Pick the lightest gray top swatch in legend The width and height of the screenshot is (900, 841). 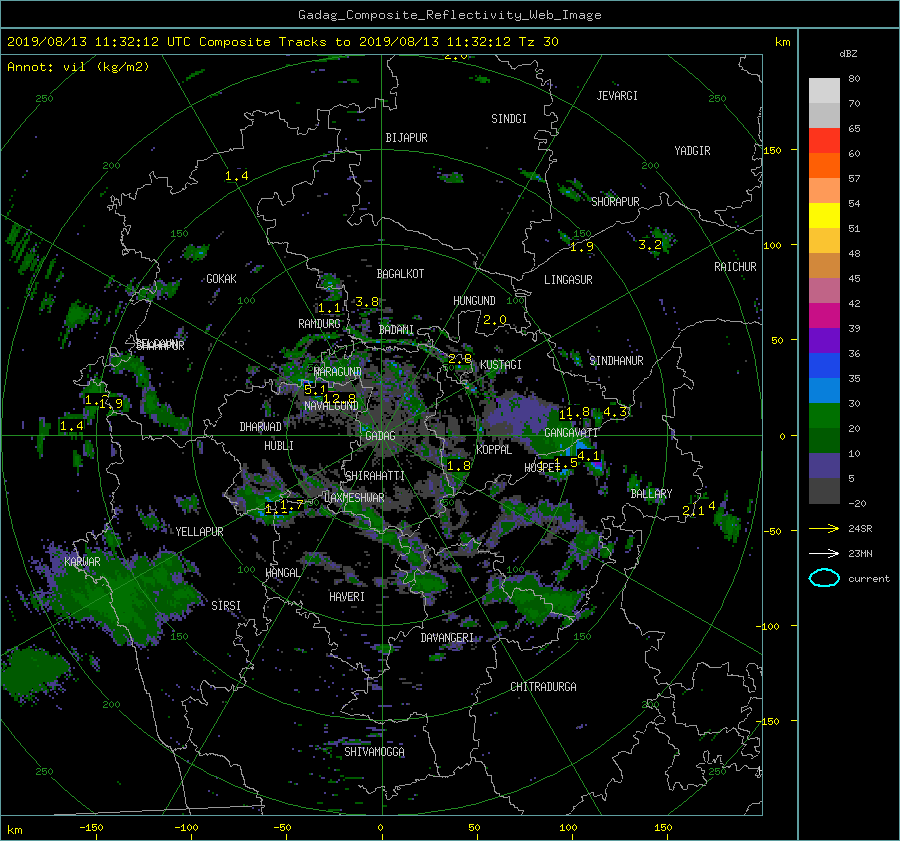(824, 90)
